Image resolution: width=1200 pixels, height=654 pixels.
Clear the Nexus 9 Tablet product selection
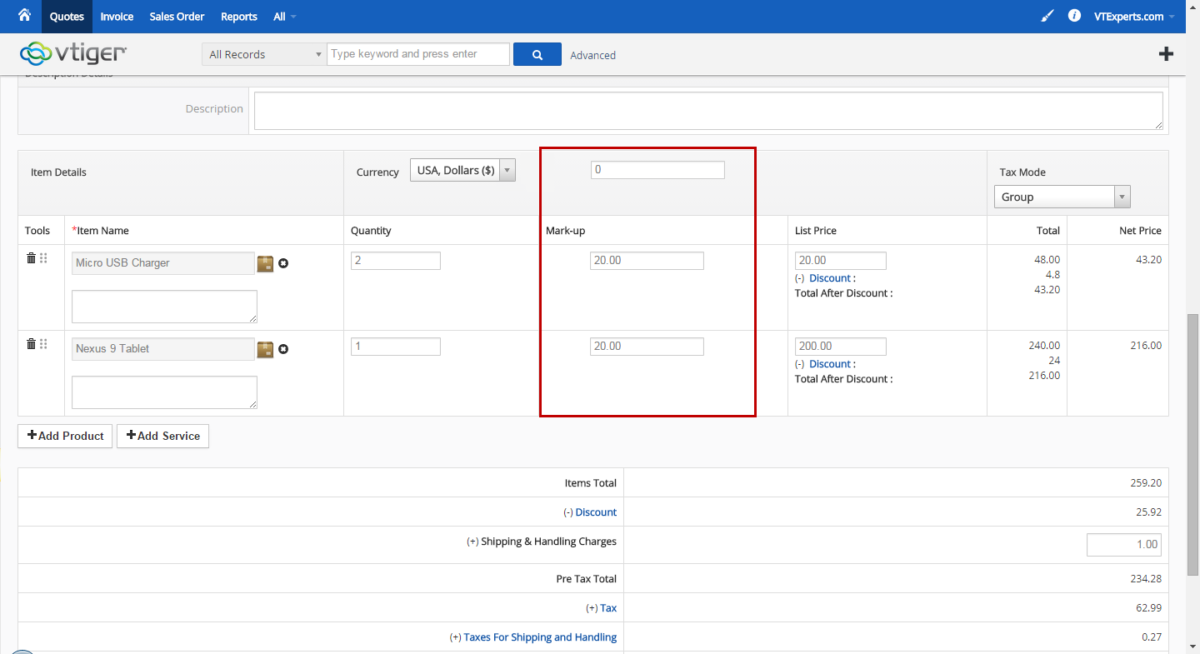coord(283,349)
